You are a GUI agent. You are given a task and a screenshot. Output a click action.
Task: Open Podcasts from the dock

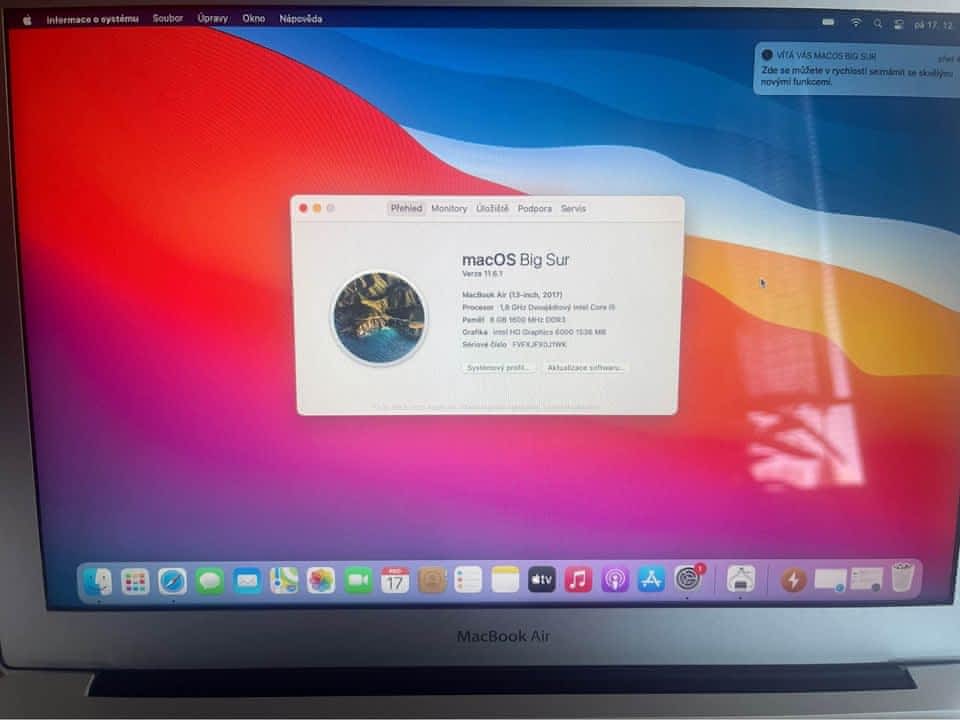point(615,579)
